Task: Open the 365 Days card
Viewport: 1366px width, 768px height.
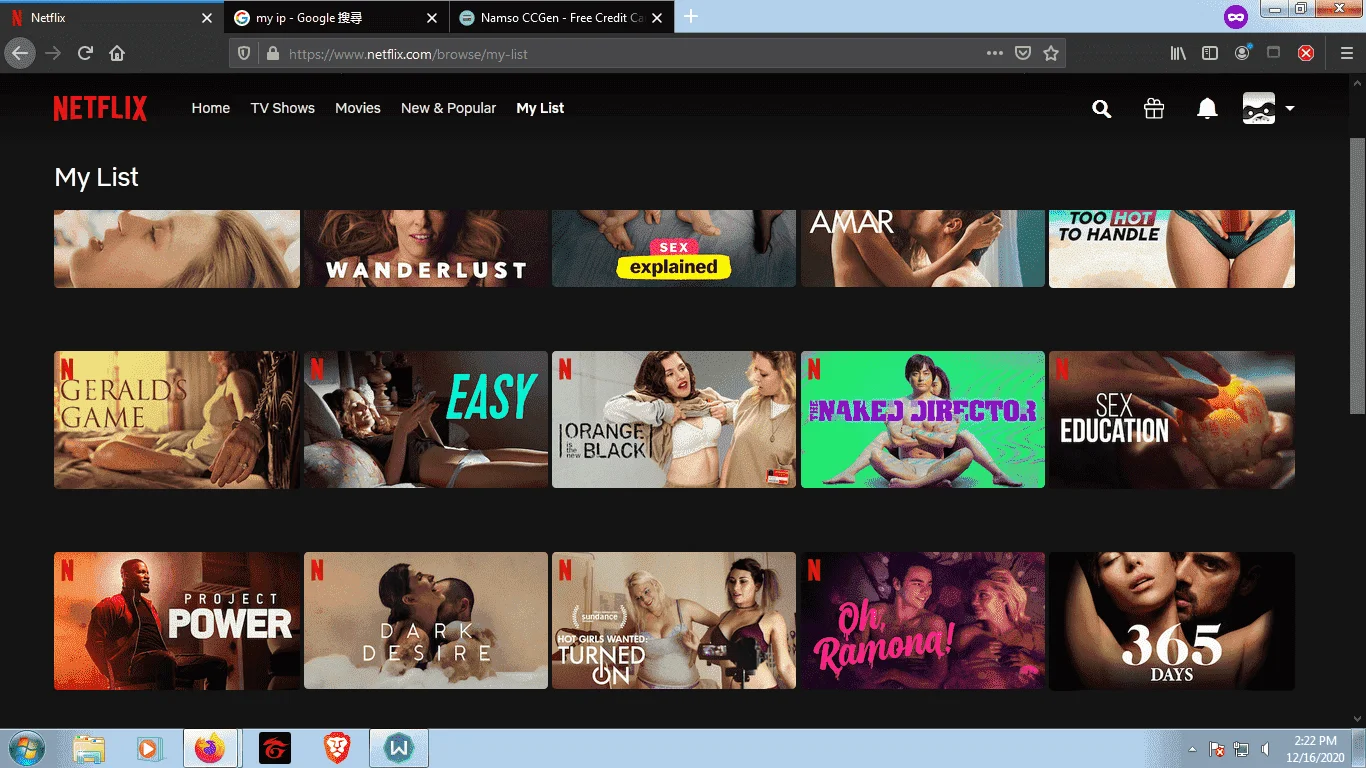Action: pyautogui.click(x=1172, y=621)
